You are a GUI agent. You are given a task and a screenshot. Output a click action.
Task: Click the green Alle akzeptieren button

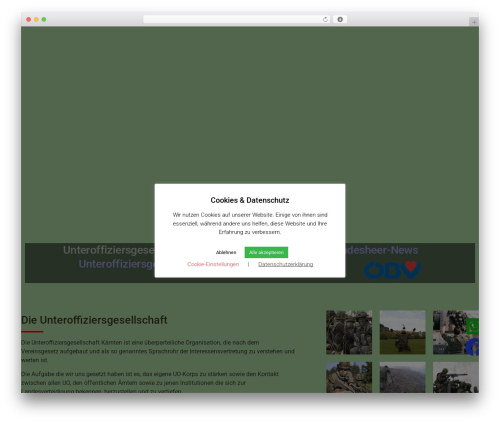coord(266,252)
